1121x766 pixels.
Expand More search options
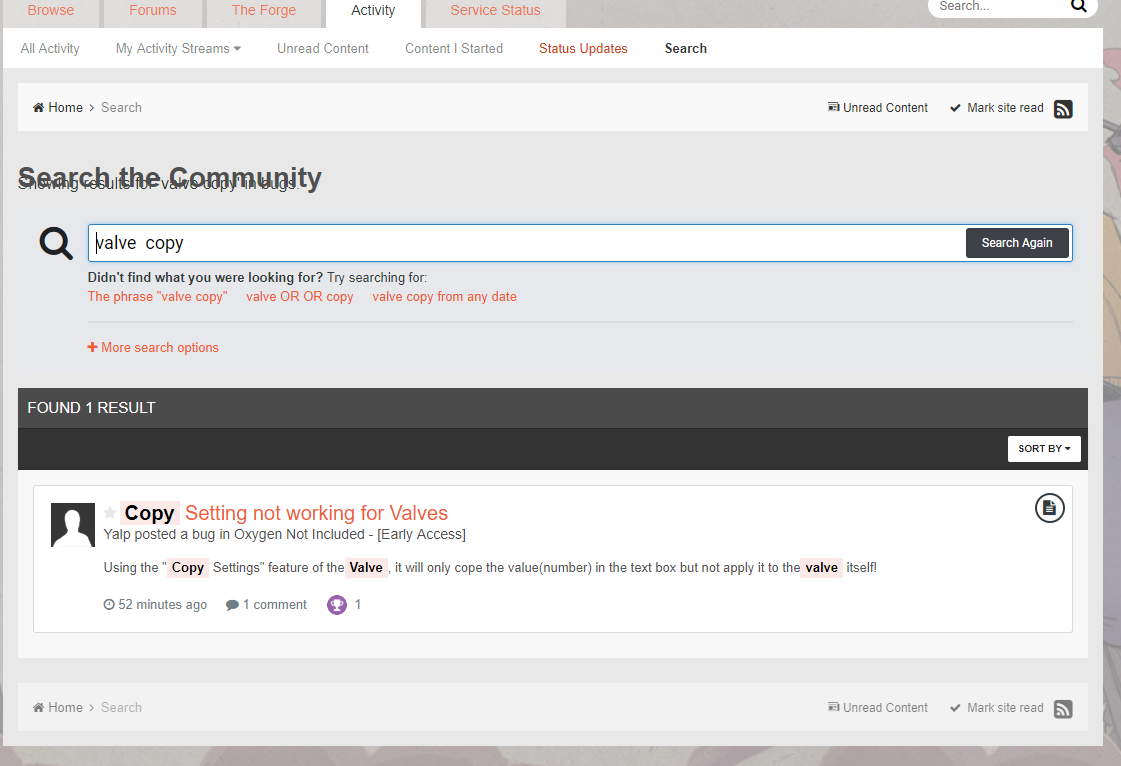click(x=153, y=348)
